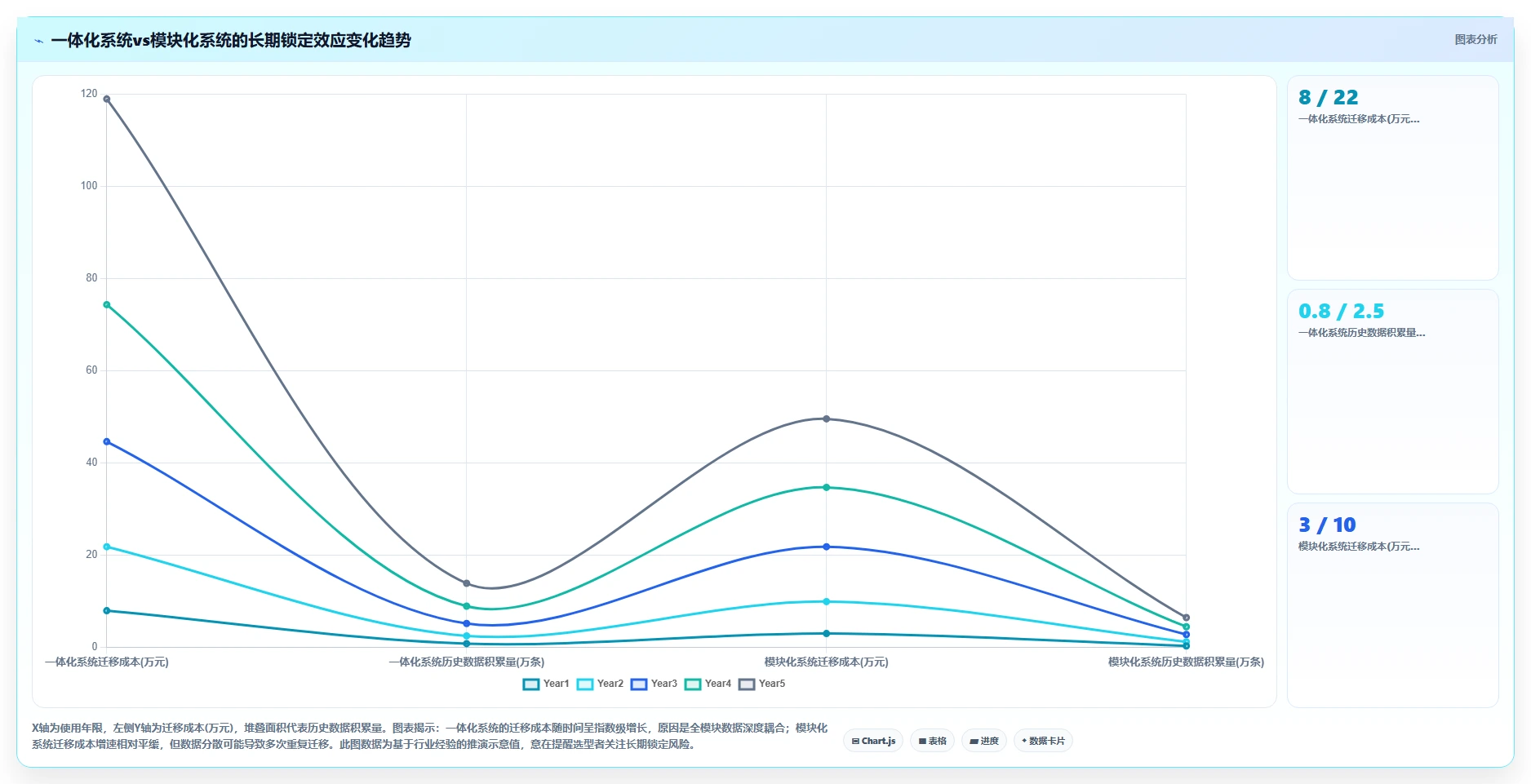Click the Year4 legend color box
The image size is (1531, 784).
click(693, 684)
